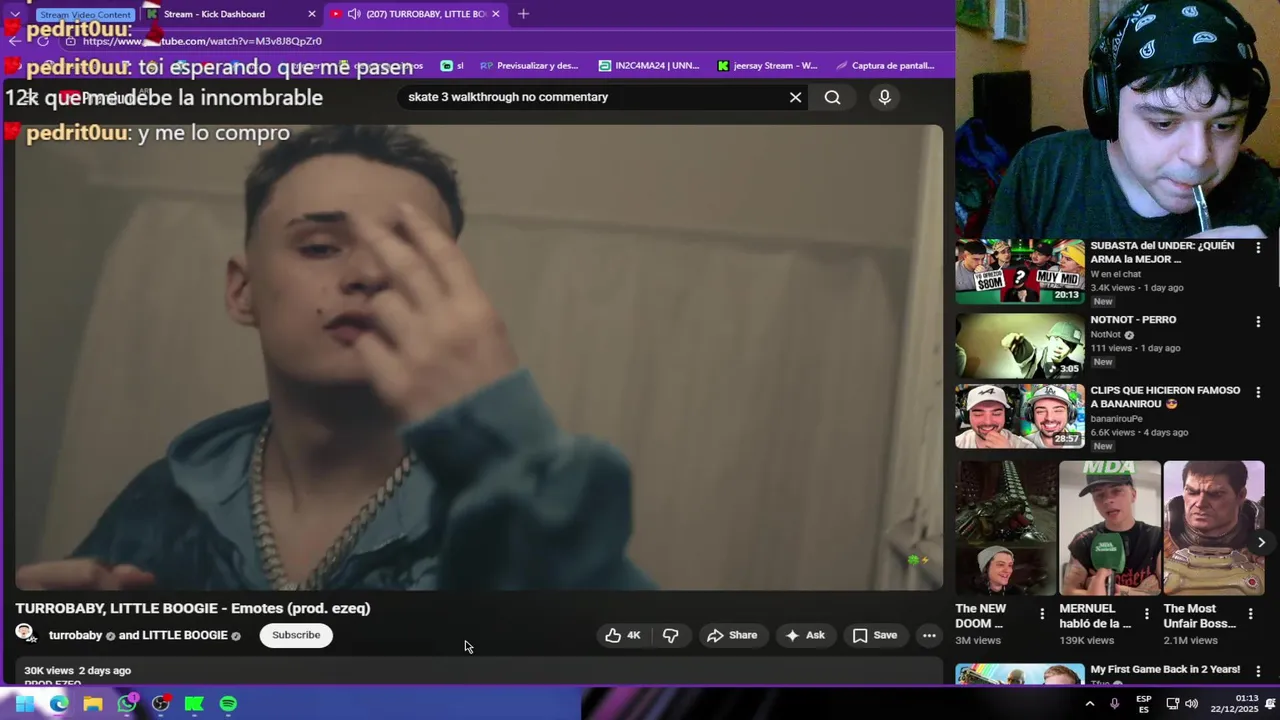Viewport: 1280px width, 720px height.
Task: Switch to Stream - Kick Dashboard tab
Action: (214, 14)
